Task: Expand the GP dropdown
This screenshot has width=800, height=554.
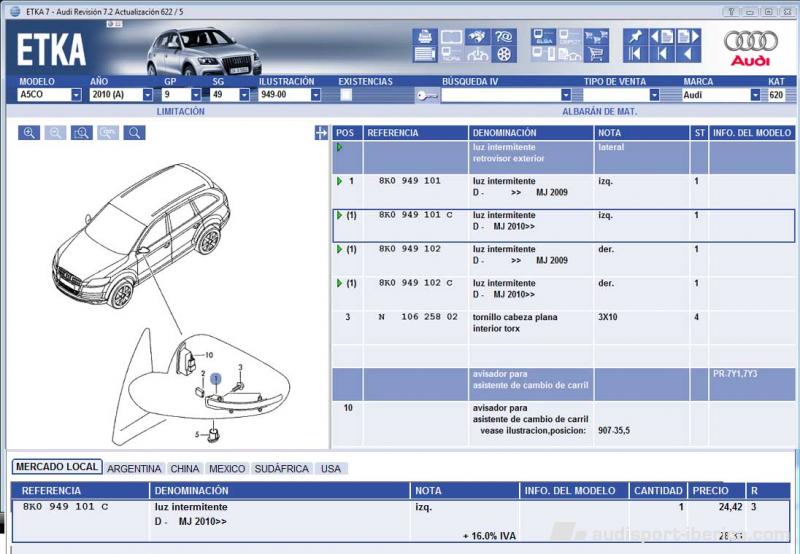Action: (x=196, y=95)
